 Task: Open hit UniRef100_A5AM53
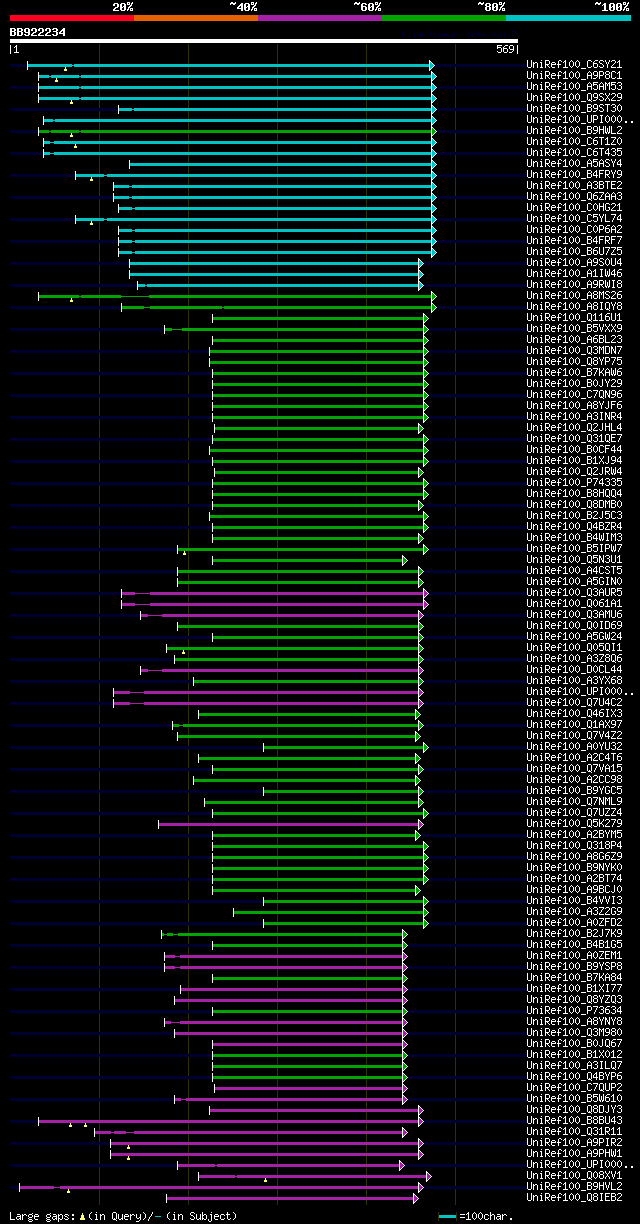coord(574,87)
